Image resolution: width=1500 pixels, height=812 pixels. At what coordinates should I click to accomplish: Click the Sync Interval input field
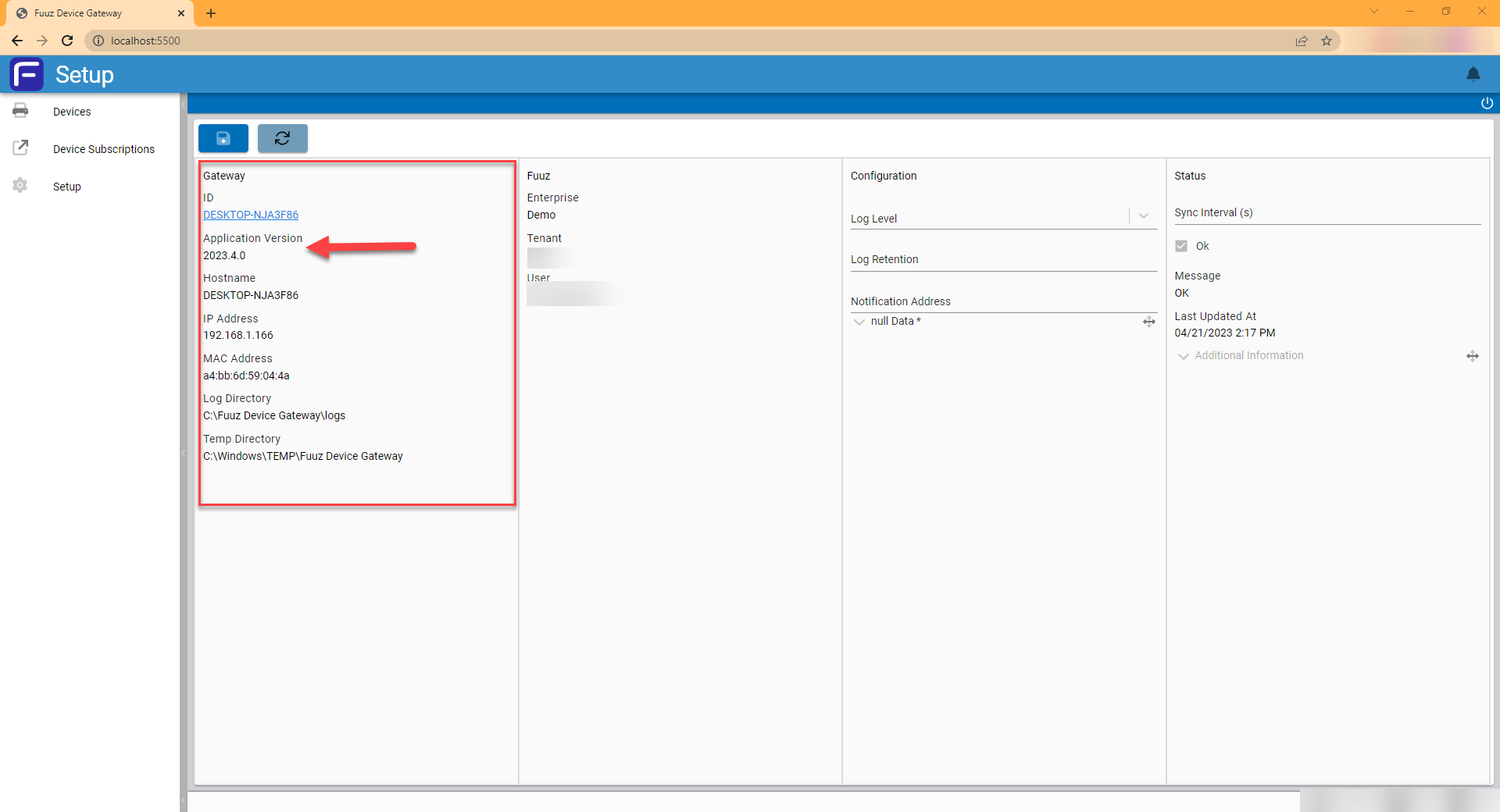pos(1327,213)
